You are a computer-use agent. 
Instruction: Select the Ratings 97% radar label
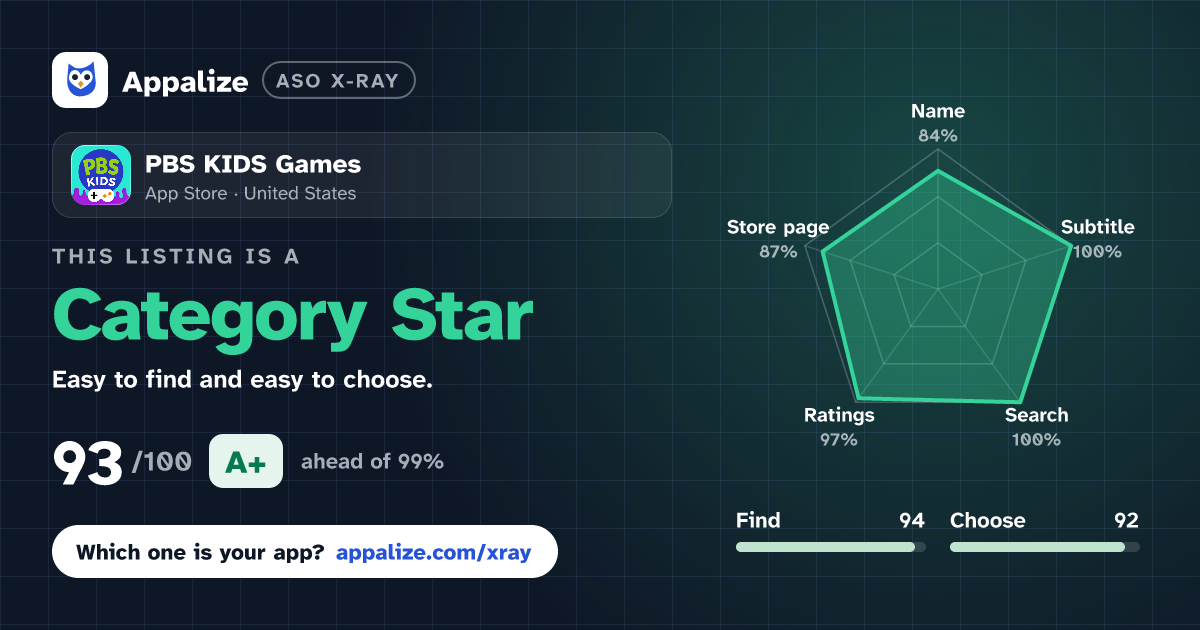pyautogui.click(x=839, y=427)
